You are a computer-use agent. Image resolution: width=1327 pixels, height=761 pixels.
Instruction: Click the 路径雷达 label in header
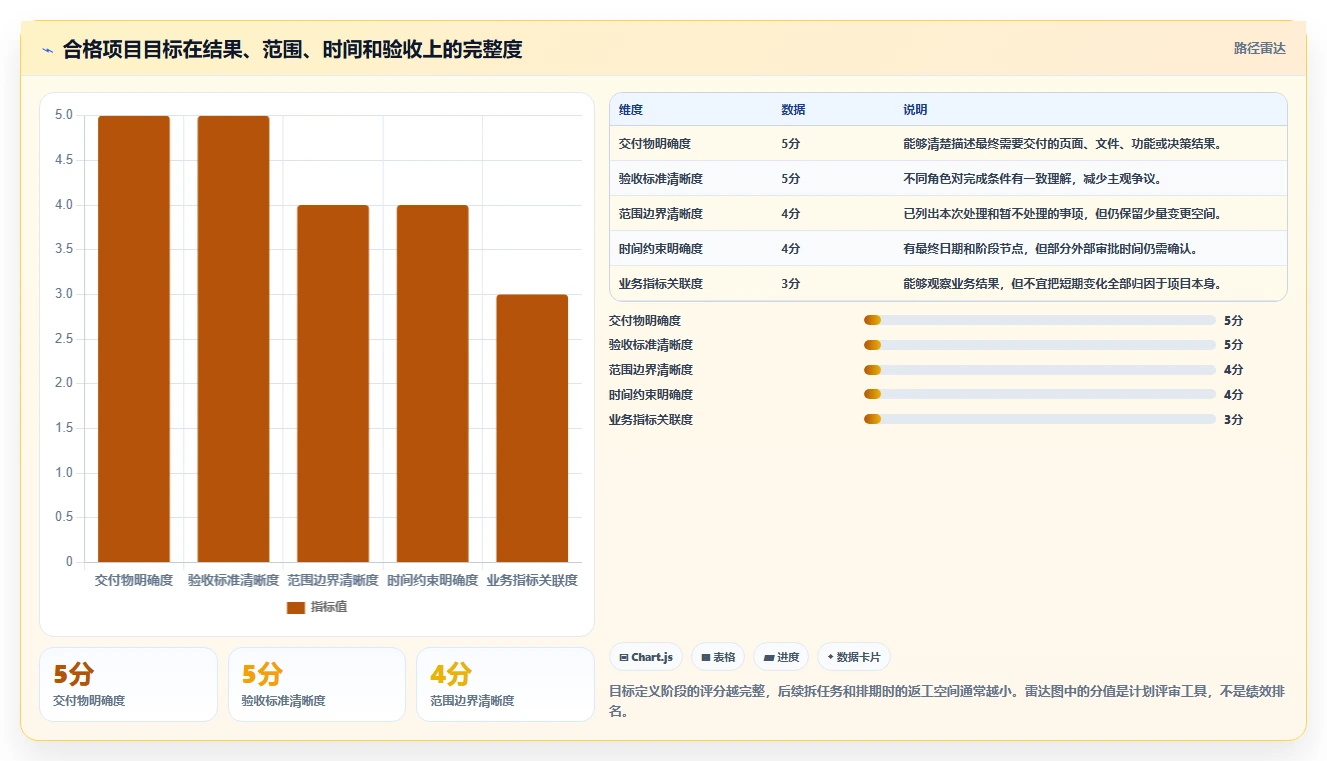tap(1259, 48)
